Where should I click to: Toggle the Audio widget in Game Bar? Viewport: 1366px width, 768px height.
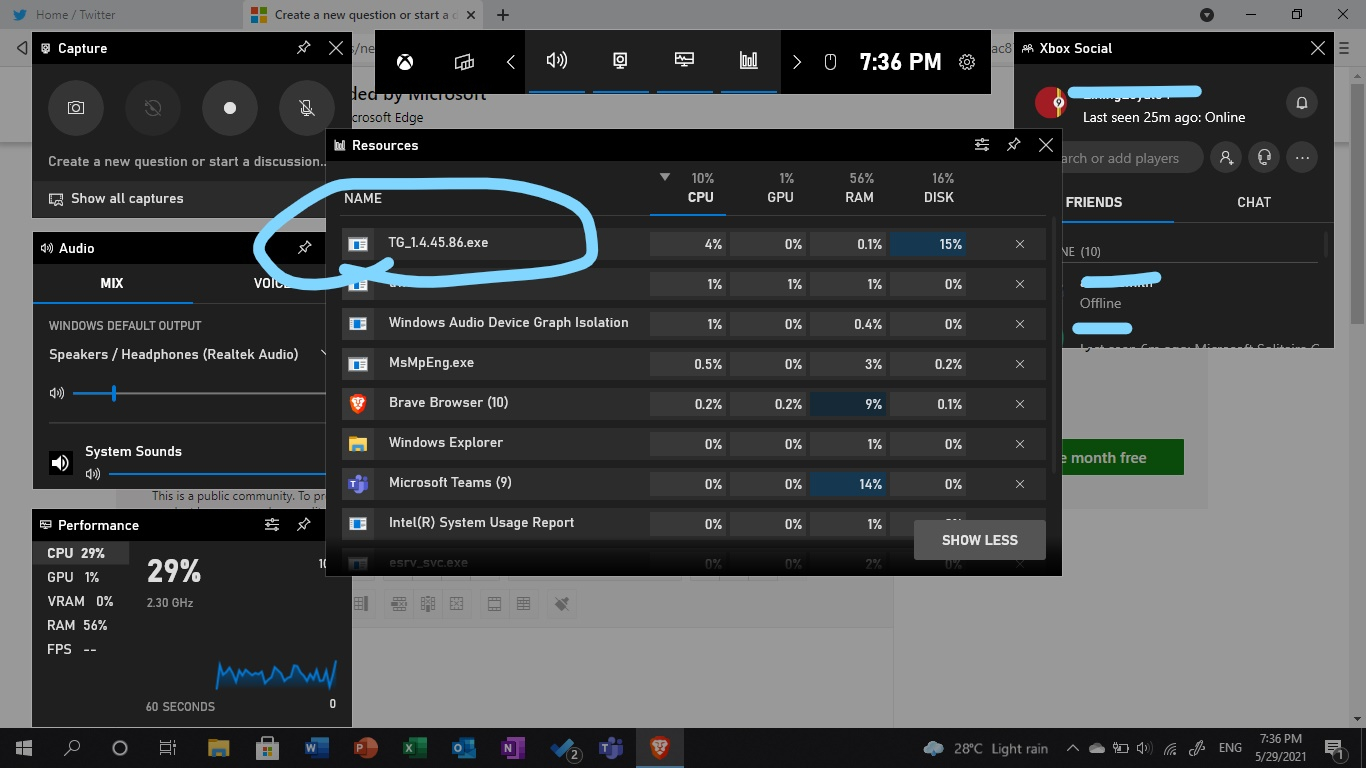point(557,61)
